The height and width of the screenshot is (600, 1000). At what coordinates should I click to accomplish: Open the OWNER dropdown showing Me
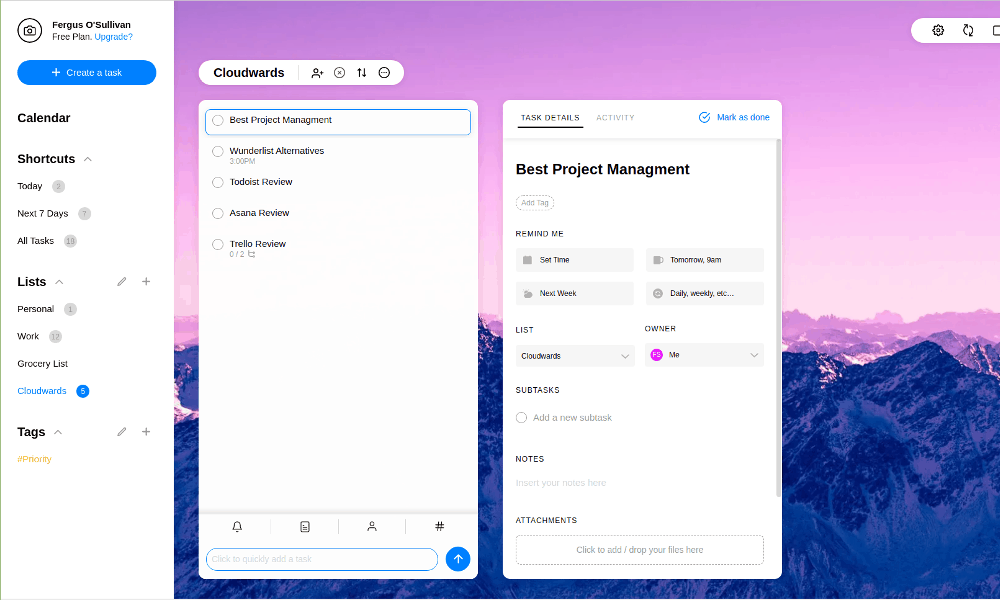pos(704,355)
